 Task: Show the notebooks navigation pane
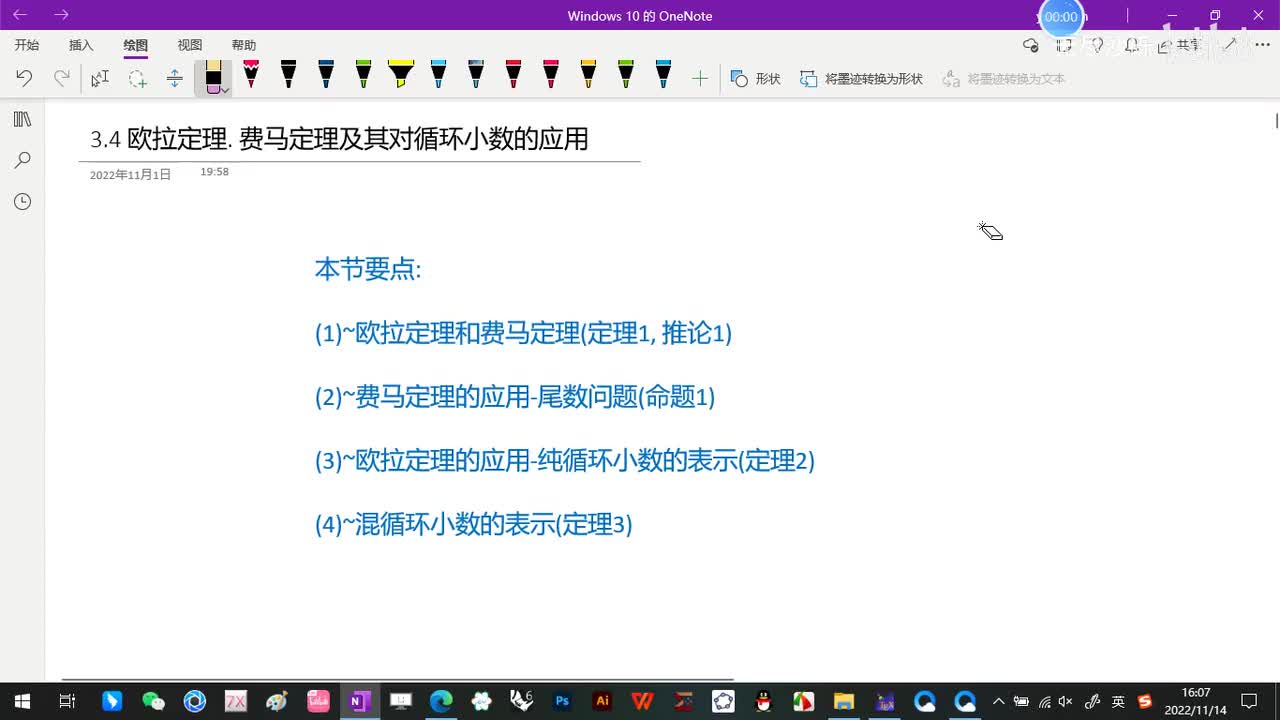(x=22, y=120)
